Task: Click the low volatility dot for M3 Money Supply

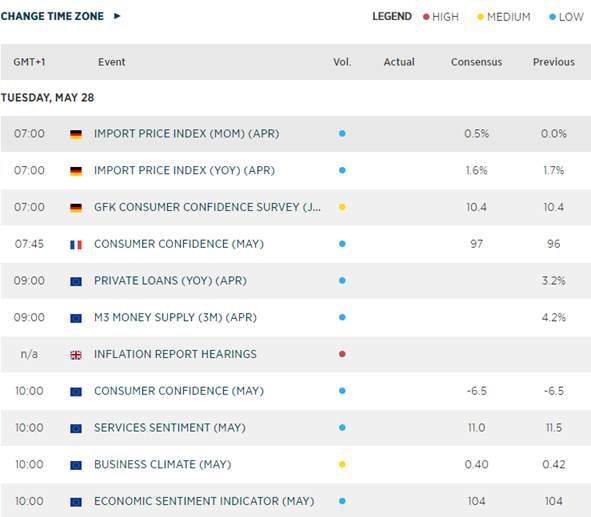Action: pyautogui.click(x=342, y=317)
